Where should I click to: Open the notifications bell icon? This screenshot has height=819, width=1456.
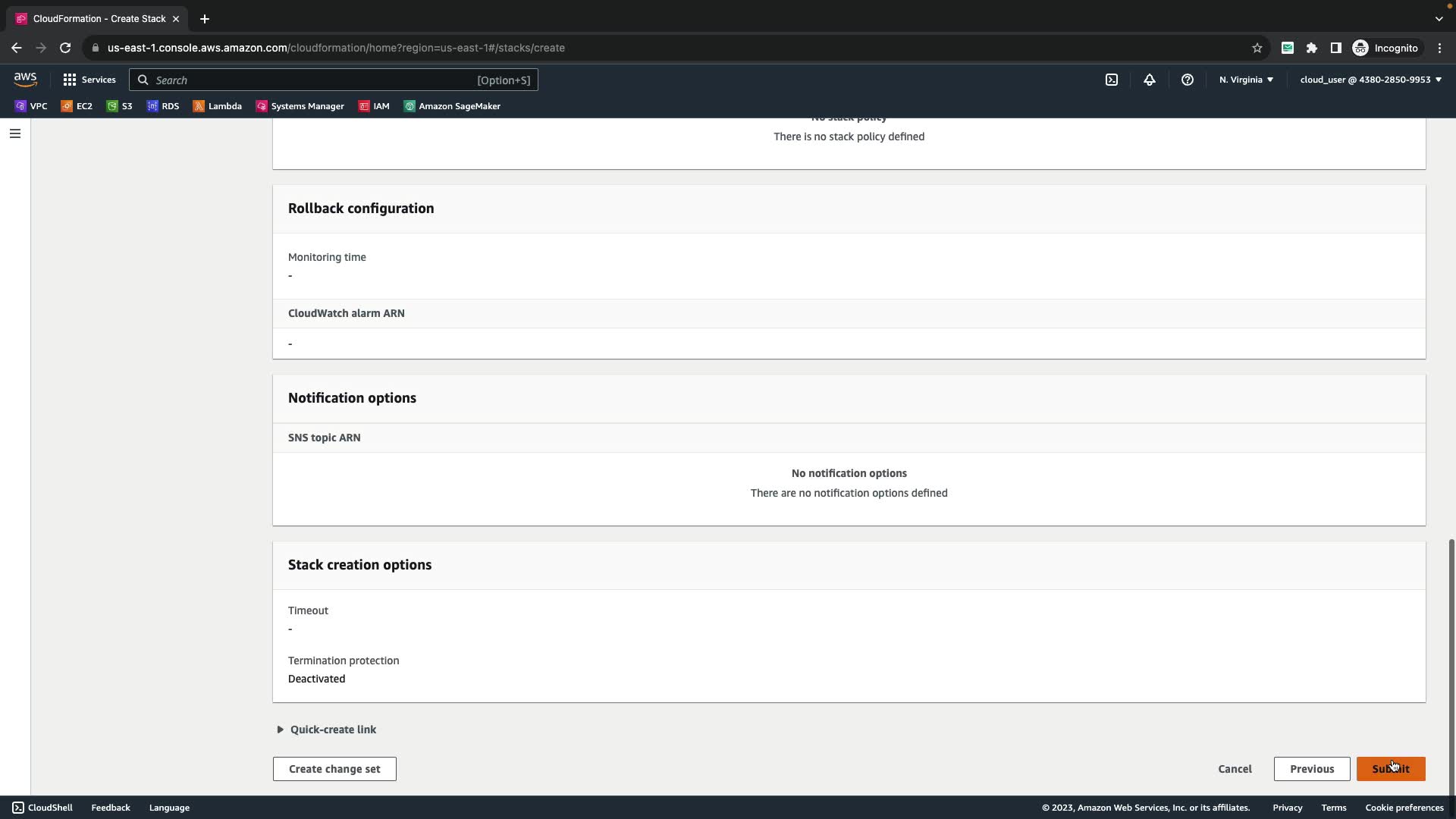pyautogui.click(x=1149, y=80)
